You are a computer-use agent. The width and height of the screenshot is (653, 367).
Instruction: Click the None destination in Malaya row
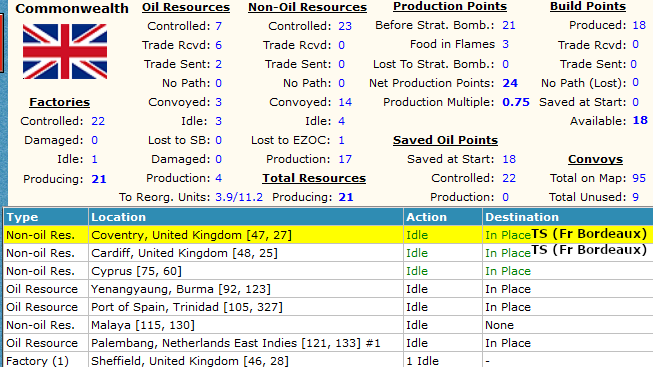point(499,325)
